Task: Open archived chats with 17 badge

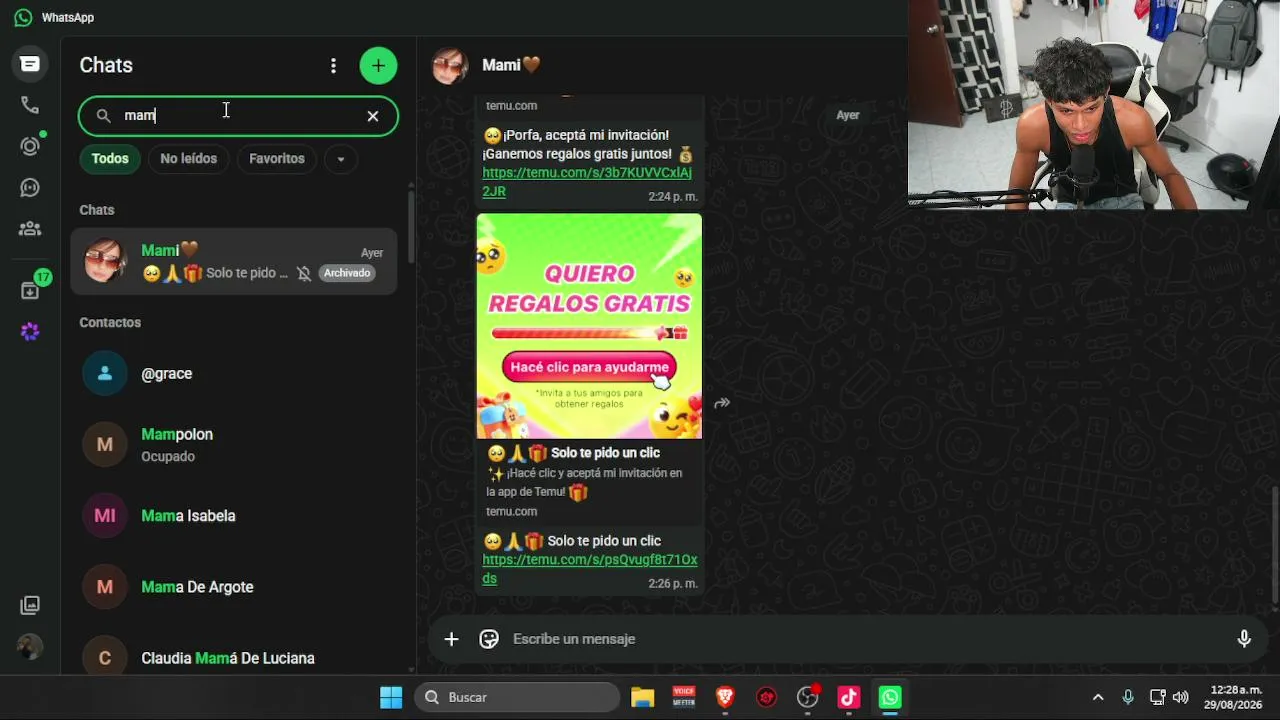Action: pyautogui.click(x=31, y=289)
